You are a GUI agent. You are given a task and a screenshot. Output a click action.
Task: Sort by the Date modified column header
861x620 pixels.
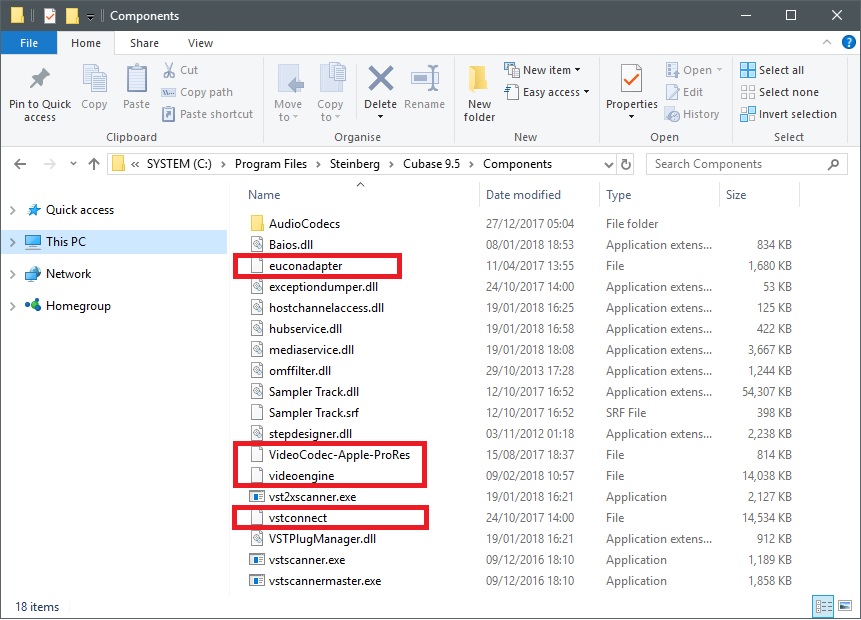pos(523,194)
